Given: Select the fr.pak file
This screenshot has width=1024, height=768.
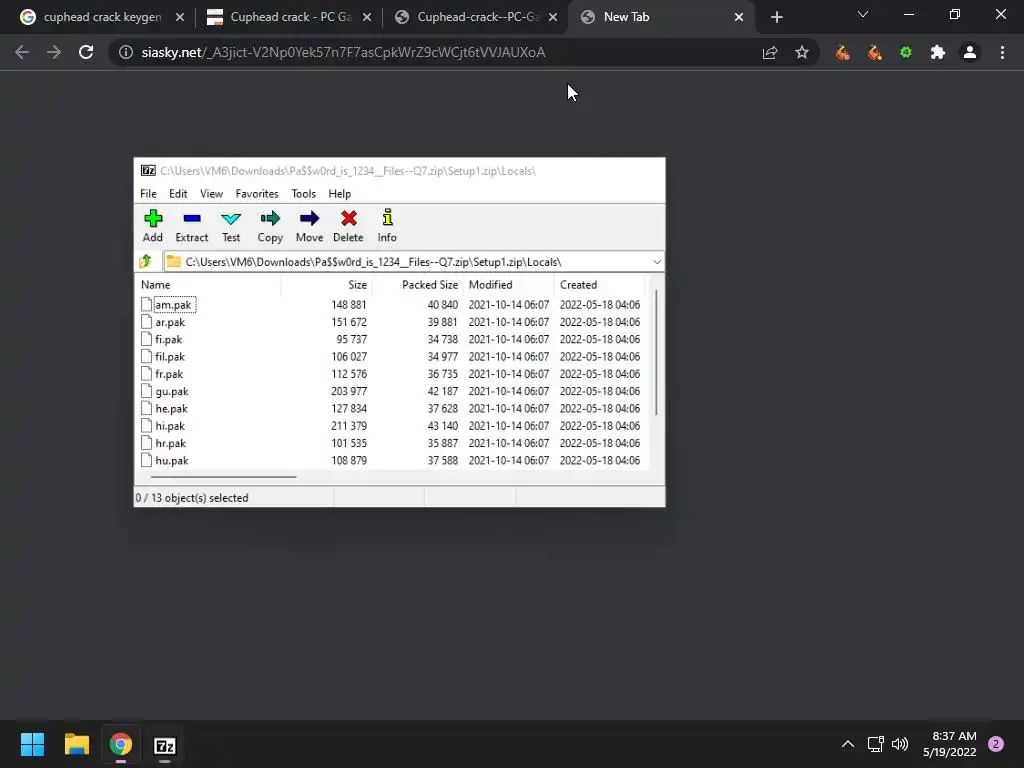Looking at the screenshot, I should click(169, 374).
